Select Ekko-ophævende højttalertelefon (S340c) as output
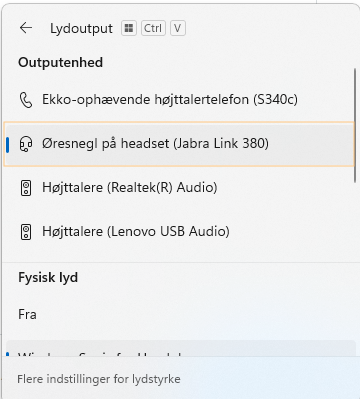Image resolution: width=360 pixels, height=399 pixels. coord(179,100)
